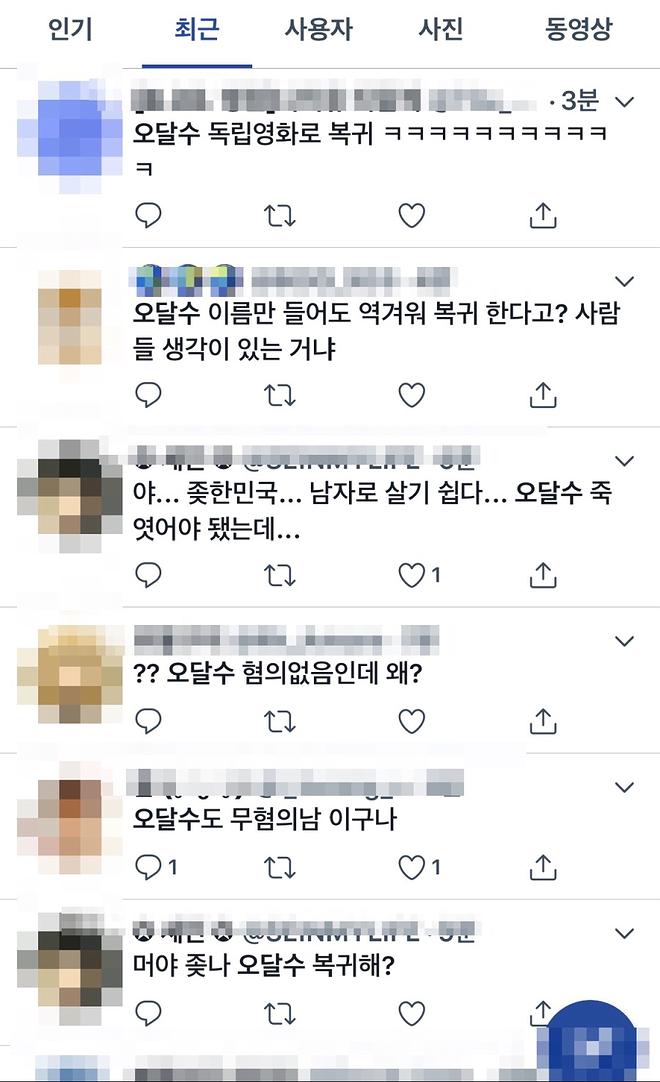Reply to 오달수 혐의없음인데 왜 tweet

[148, 721]
